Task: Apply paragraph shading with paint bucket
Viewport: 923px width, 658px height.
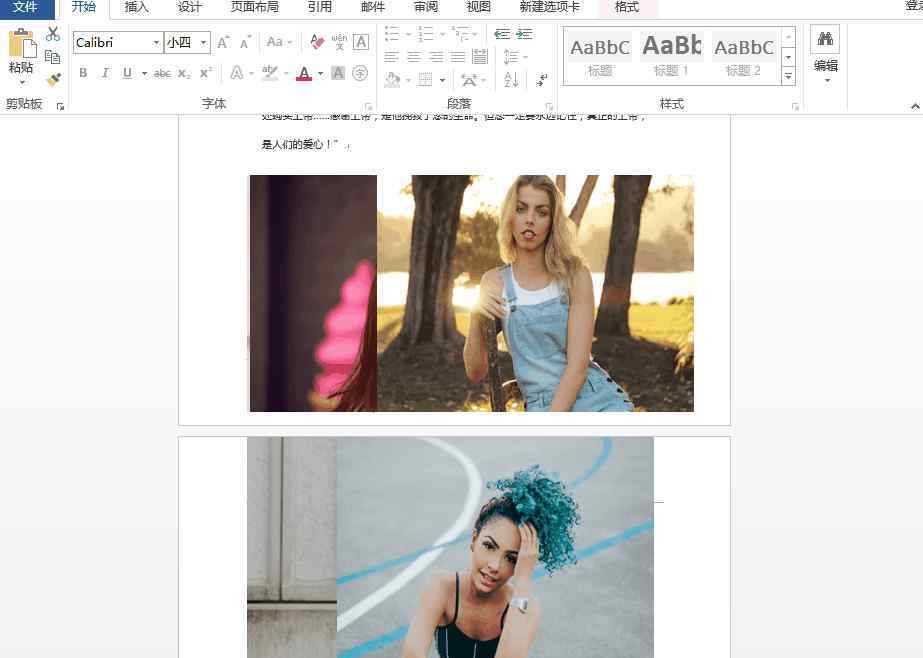Action: click(x=392, y=79)
